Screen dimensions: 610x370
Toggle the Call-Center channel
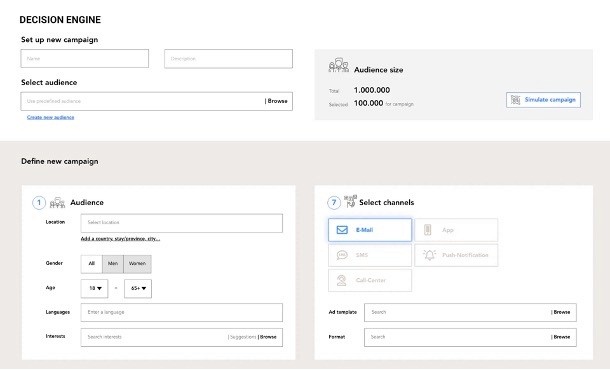click(370, 281)
